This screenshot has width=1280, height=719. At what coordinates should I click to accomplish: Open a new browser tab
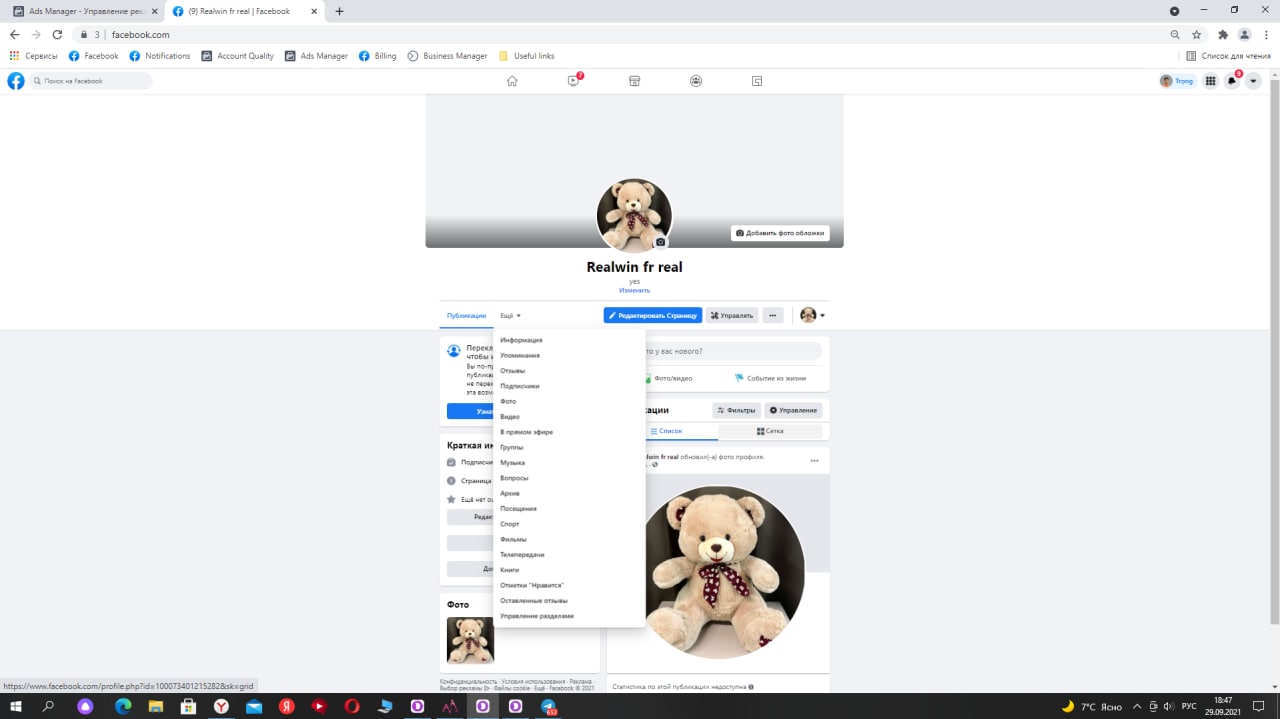[x=339, y=11]
